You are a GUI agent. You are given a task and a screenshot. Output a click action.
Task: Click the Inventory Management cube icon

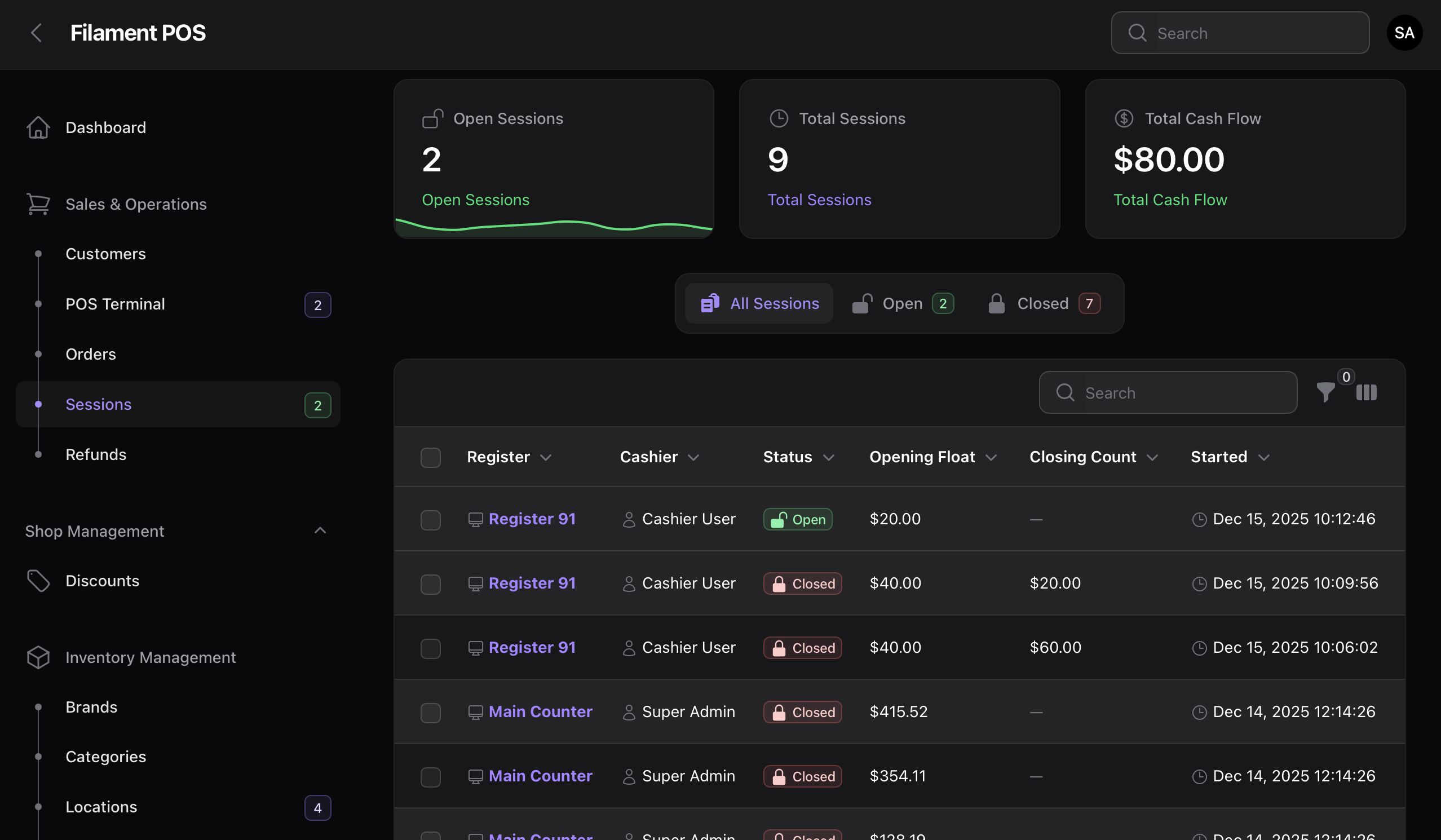coord(38,657)
